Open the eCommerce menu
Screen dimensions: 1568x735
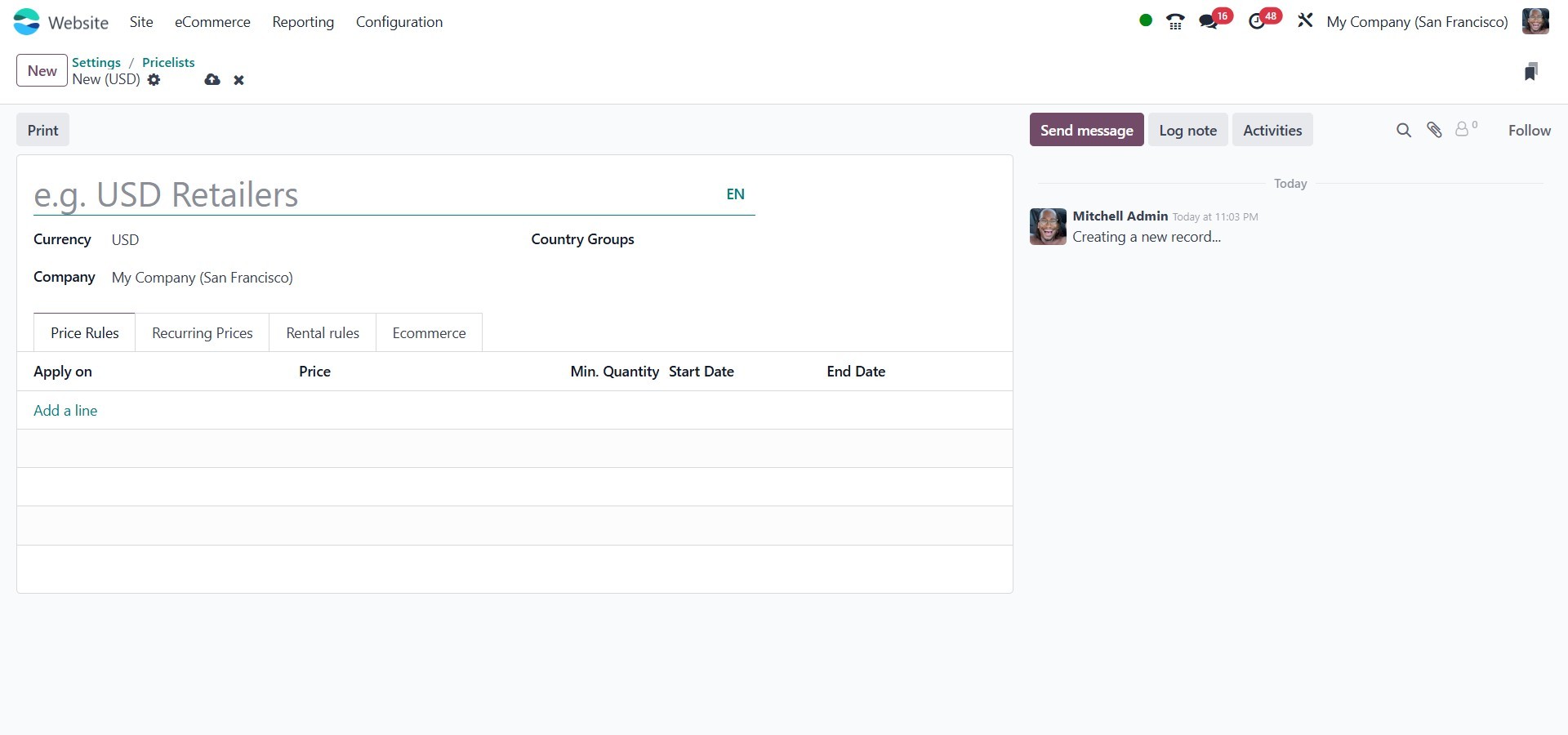pos(212,22)
